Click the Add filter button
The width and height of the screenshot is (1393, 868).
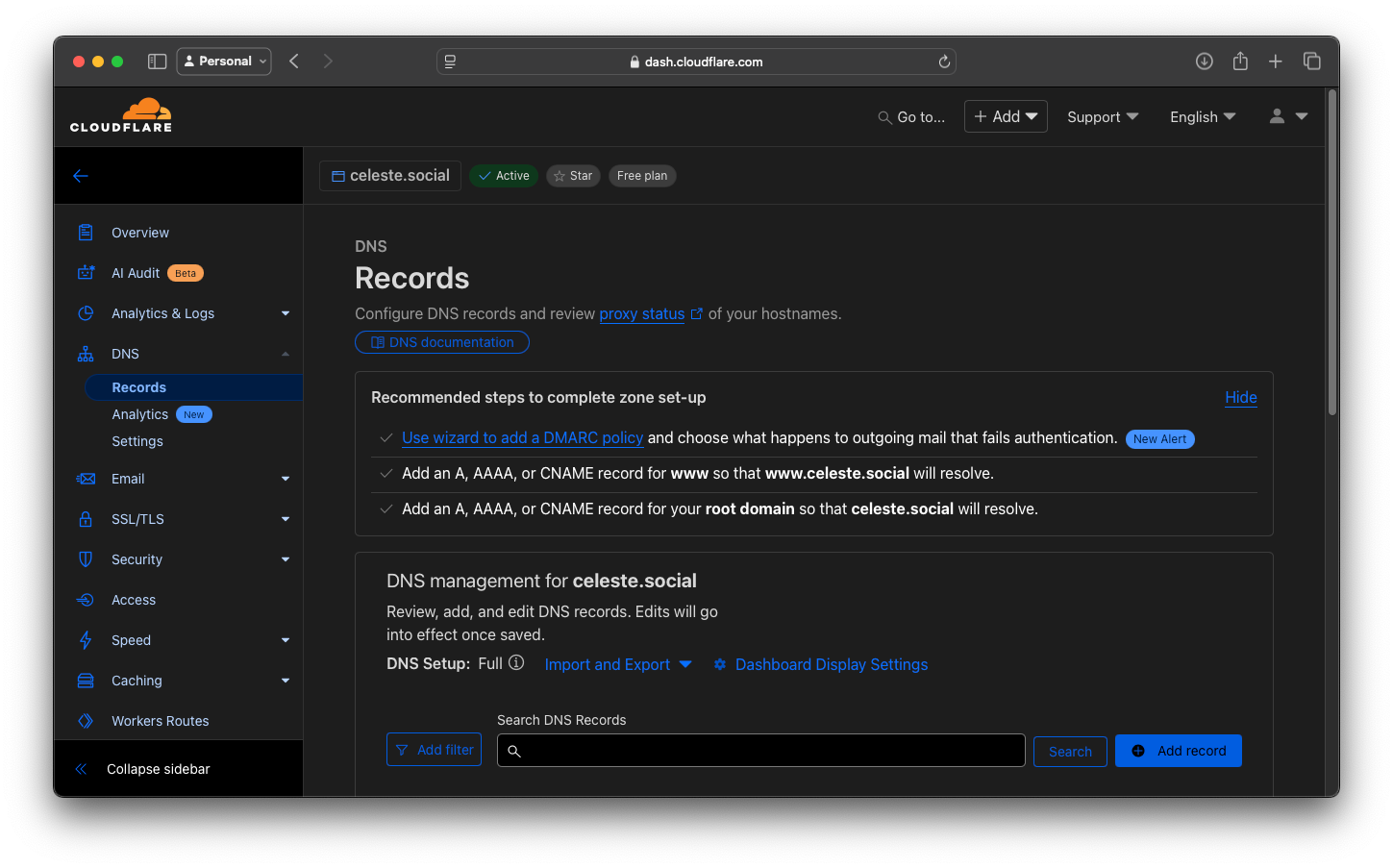434,750
